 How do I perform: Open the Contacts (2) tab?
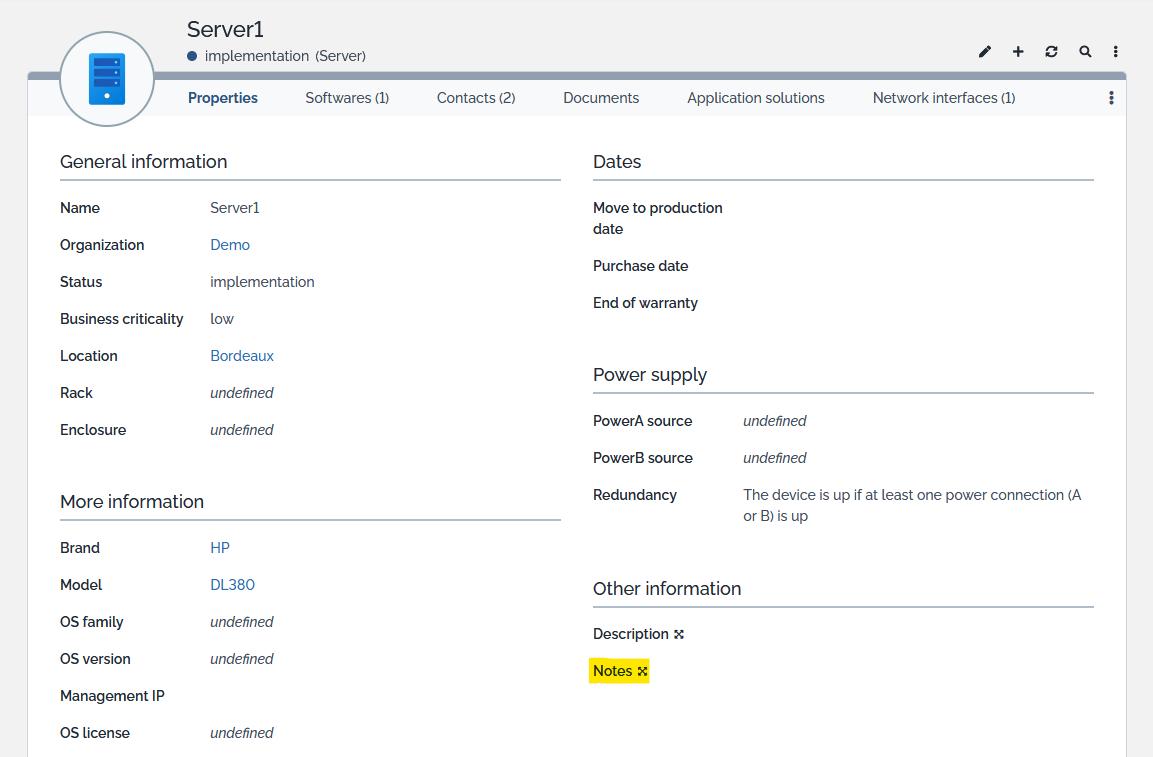[476, 98]
